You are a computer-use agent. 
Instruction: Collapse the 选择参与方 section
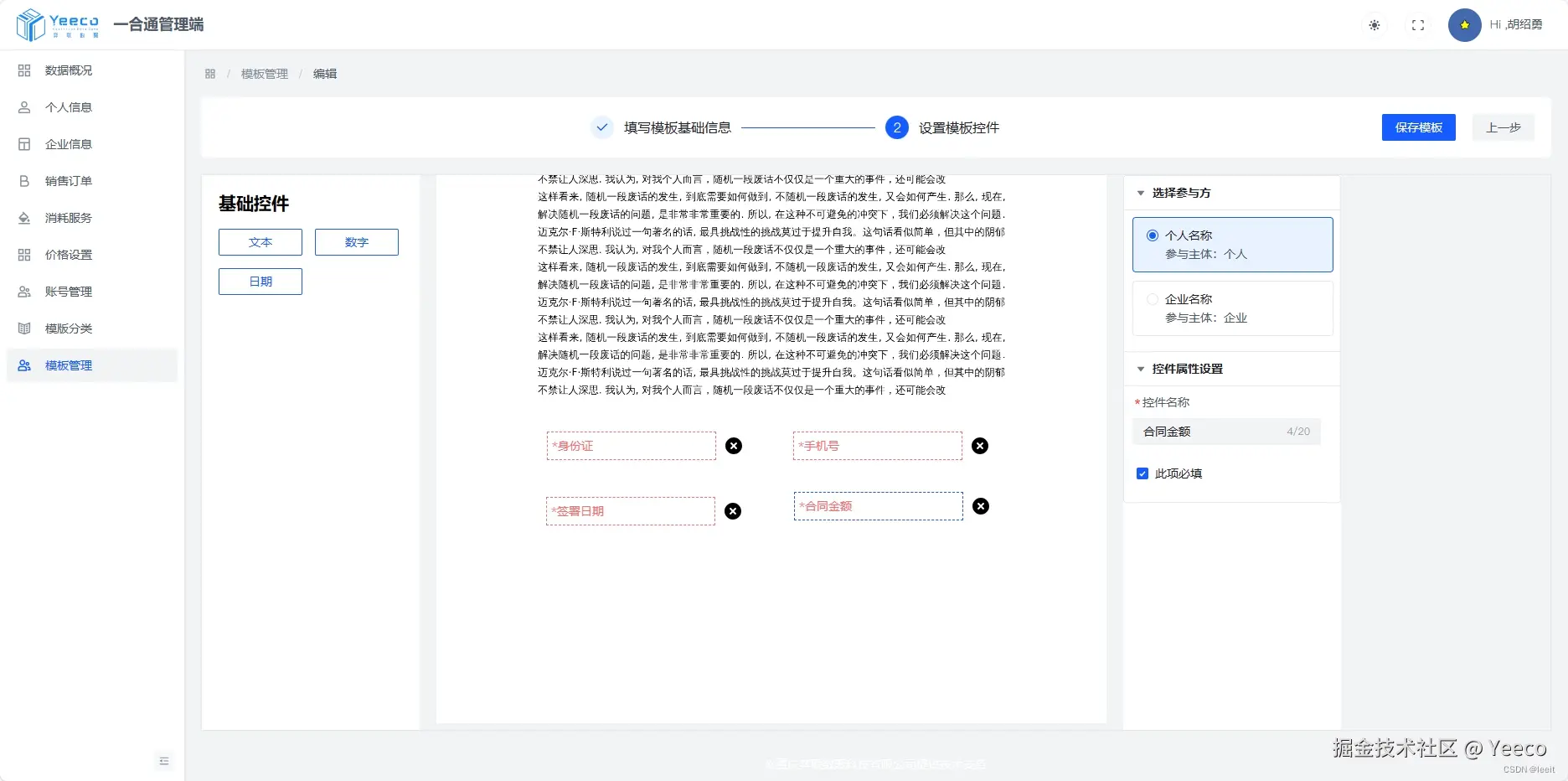1141,193
